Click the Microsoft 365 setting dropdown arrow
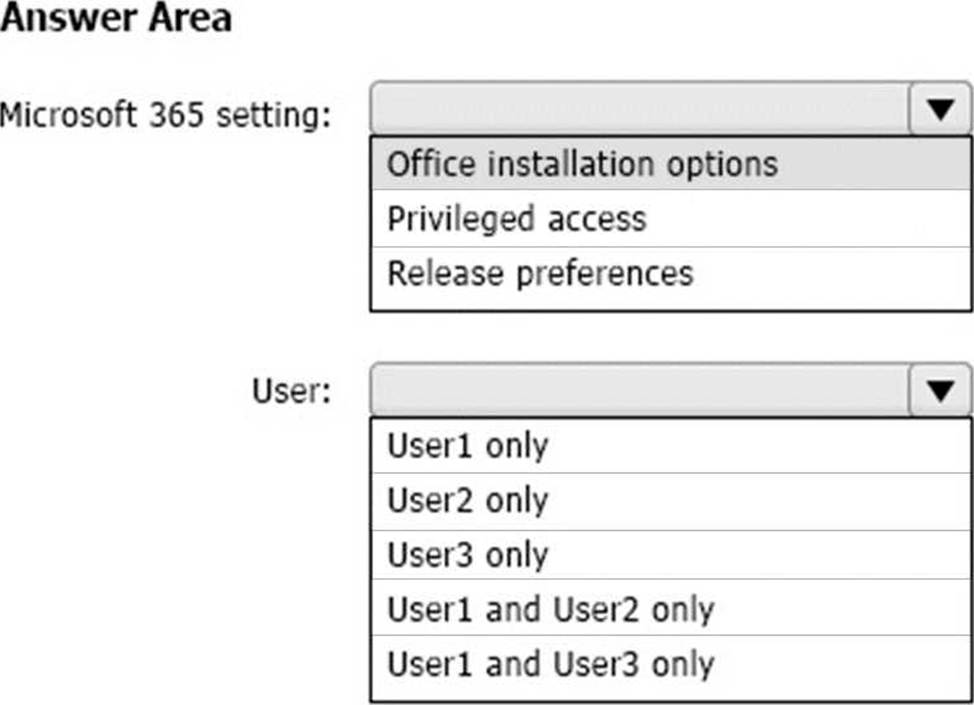The height and width of the screenshot is (705, 974). click(940, 109)
